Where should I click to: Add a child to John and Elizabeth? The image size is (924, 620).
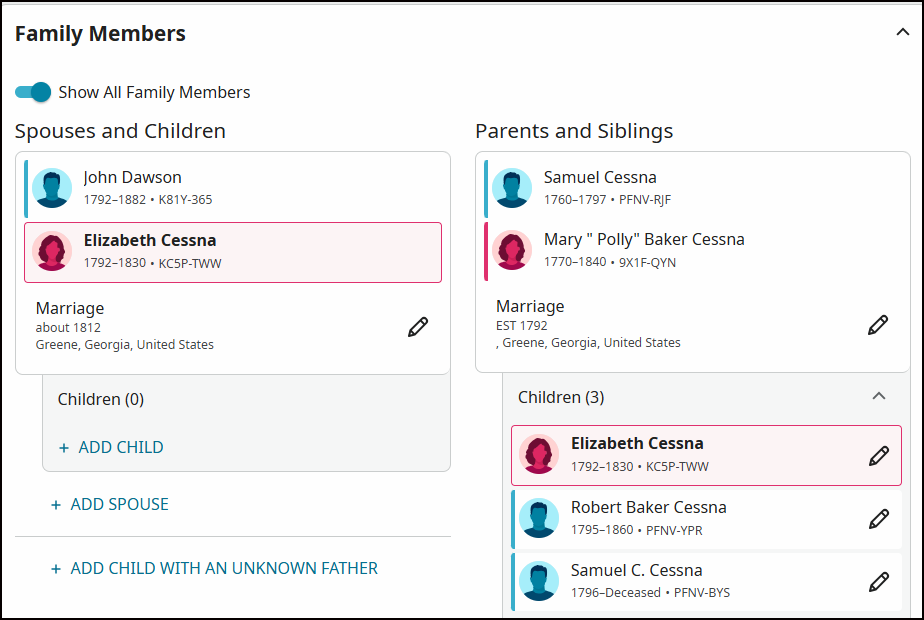click(x=111, y=447)
